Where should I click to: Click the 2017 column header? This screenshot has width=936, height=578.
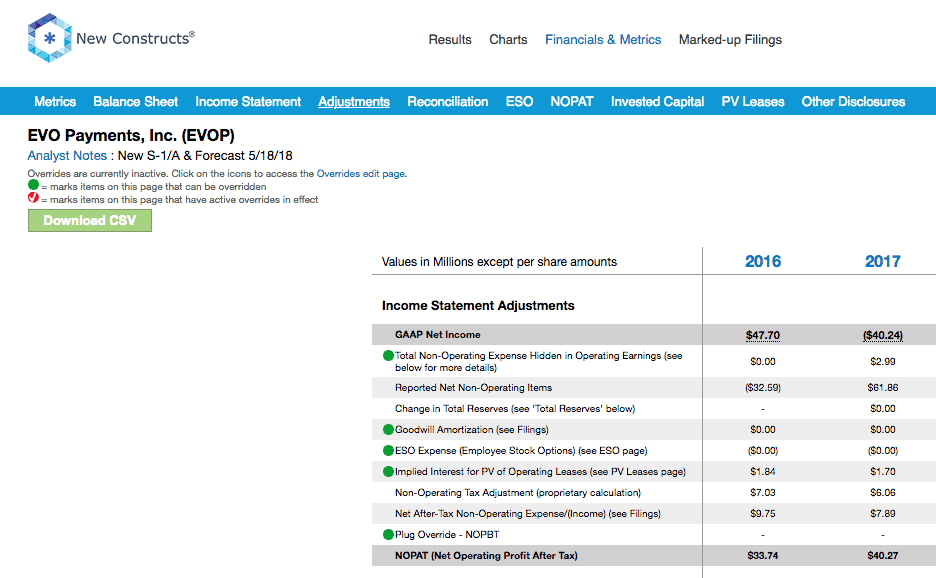coord(883,262)
